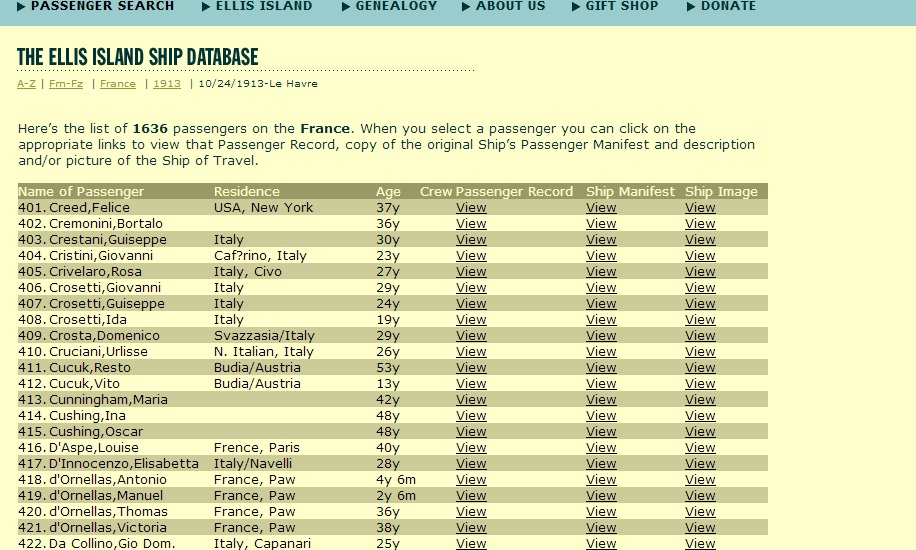
Task: Click residence cell 'Caf?rino, Italy'
Action: pyautogui.click(x=260, y=255)
